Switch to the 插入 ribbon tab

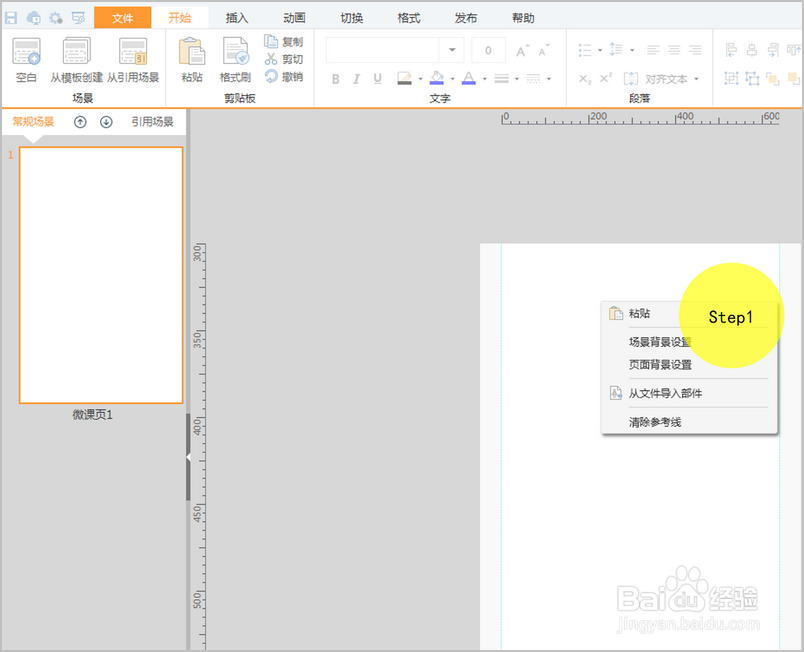[237, 18]
